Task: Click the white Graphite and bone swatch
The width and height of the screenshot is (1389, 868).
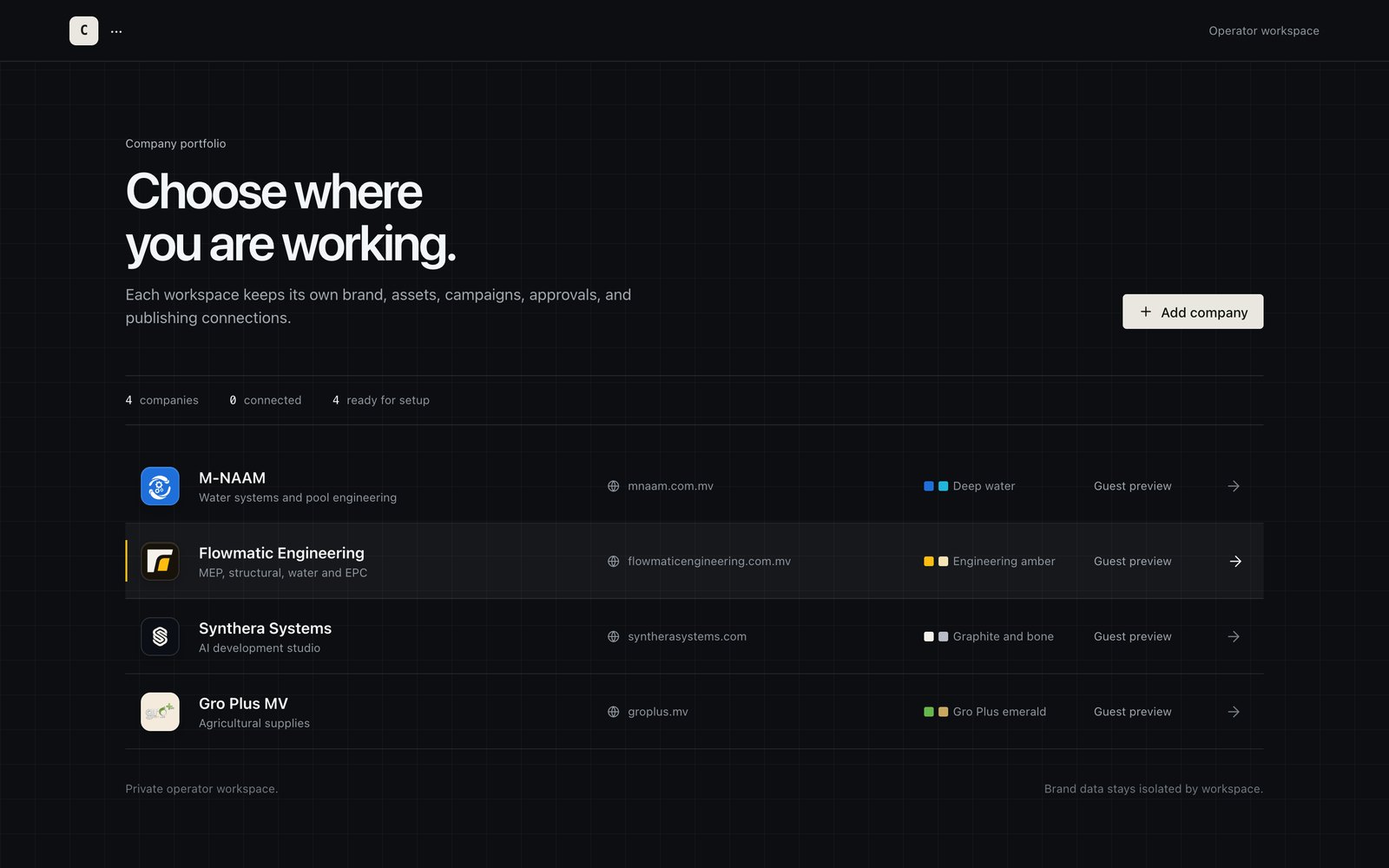Action: [x=929, y=636]
